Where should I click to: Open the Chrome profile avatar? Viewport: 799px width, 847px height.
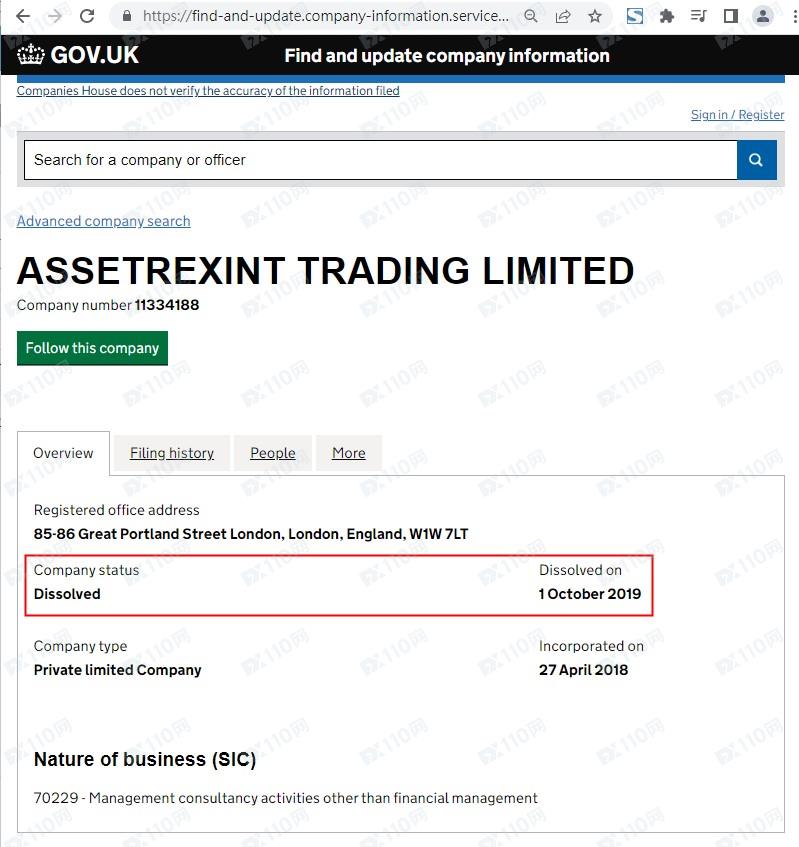pyautogui.click(x=763, y=16)
